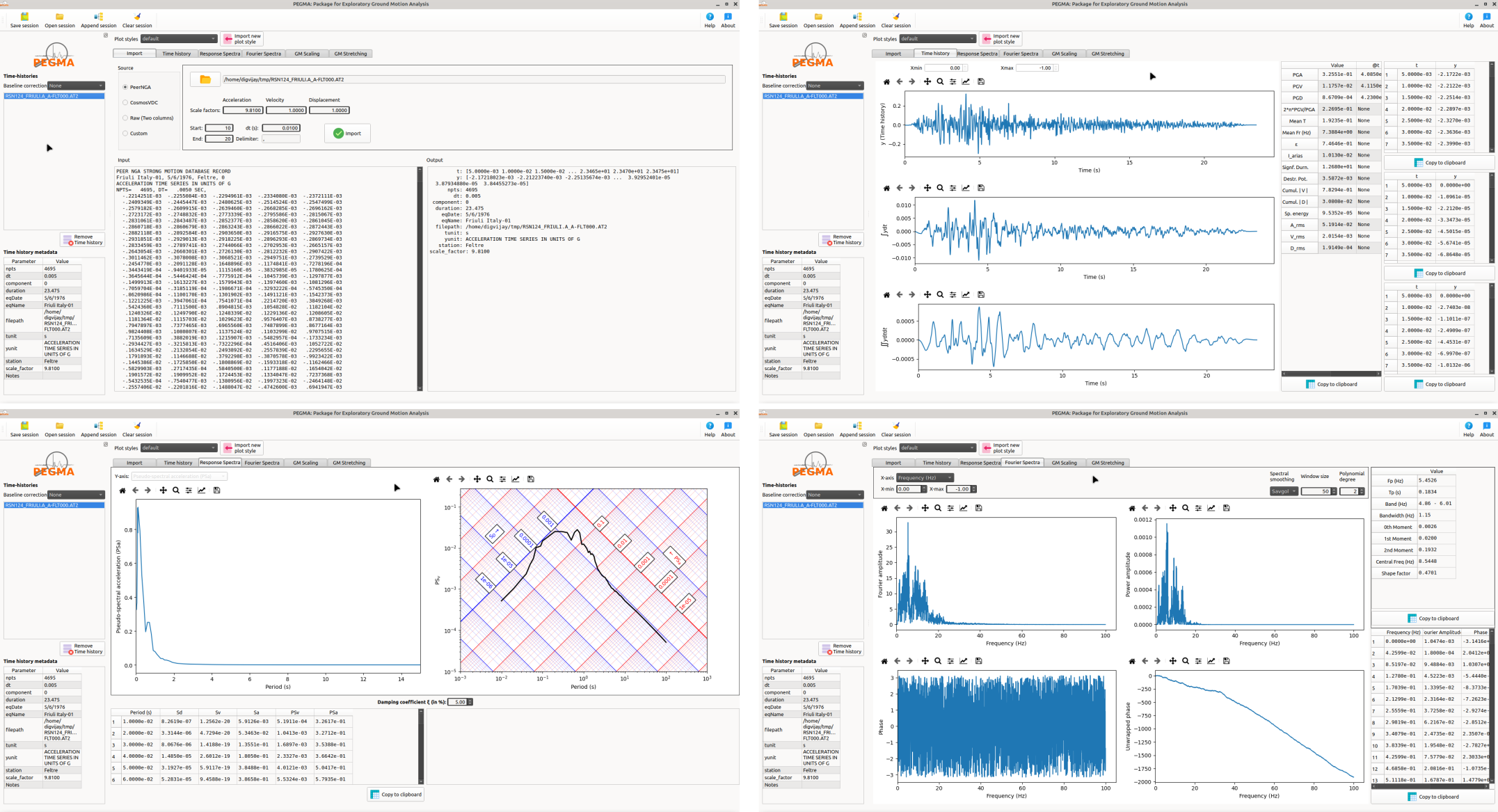1498x812 pixels.
Task: Click the X-min field in the Fourier Spectra window
Action: point(910,489)
